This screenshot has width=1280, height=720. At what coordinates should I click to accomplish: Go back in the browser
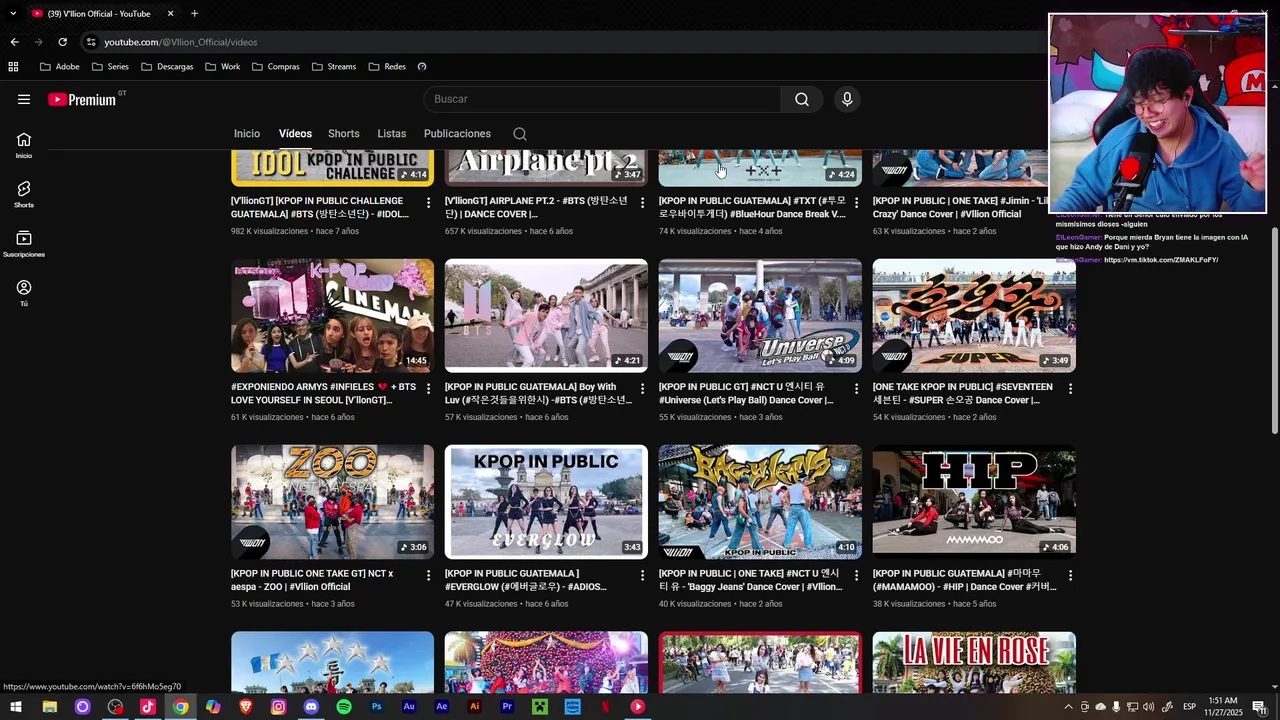[14, 42]
